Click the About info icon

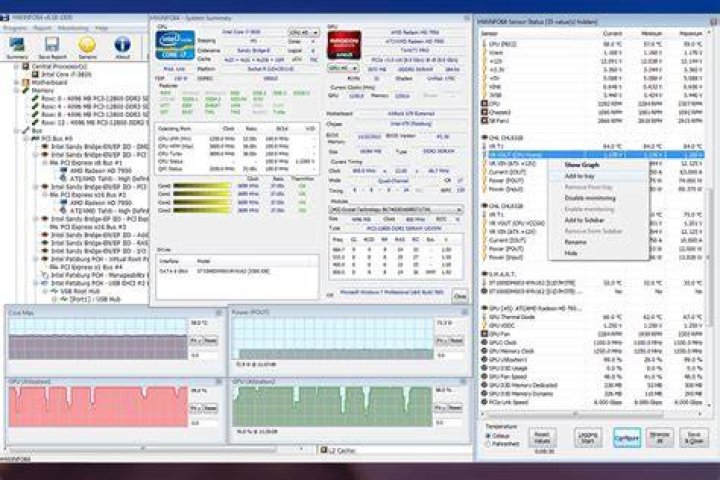coord(122,45)
